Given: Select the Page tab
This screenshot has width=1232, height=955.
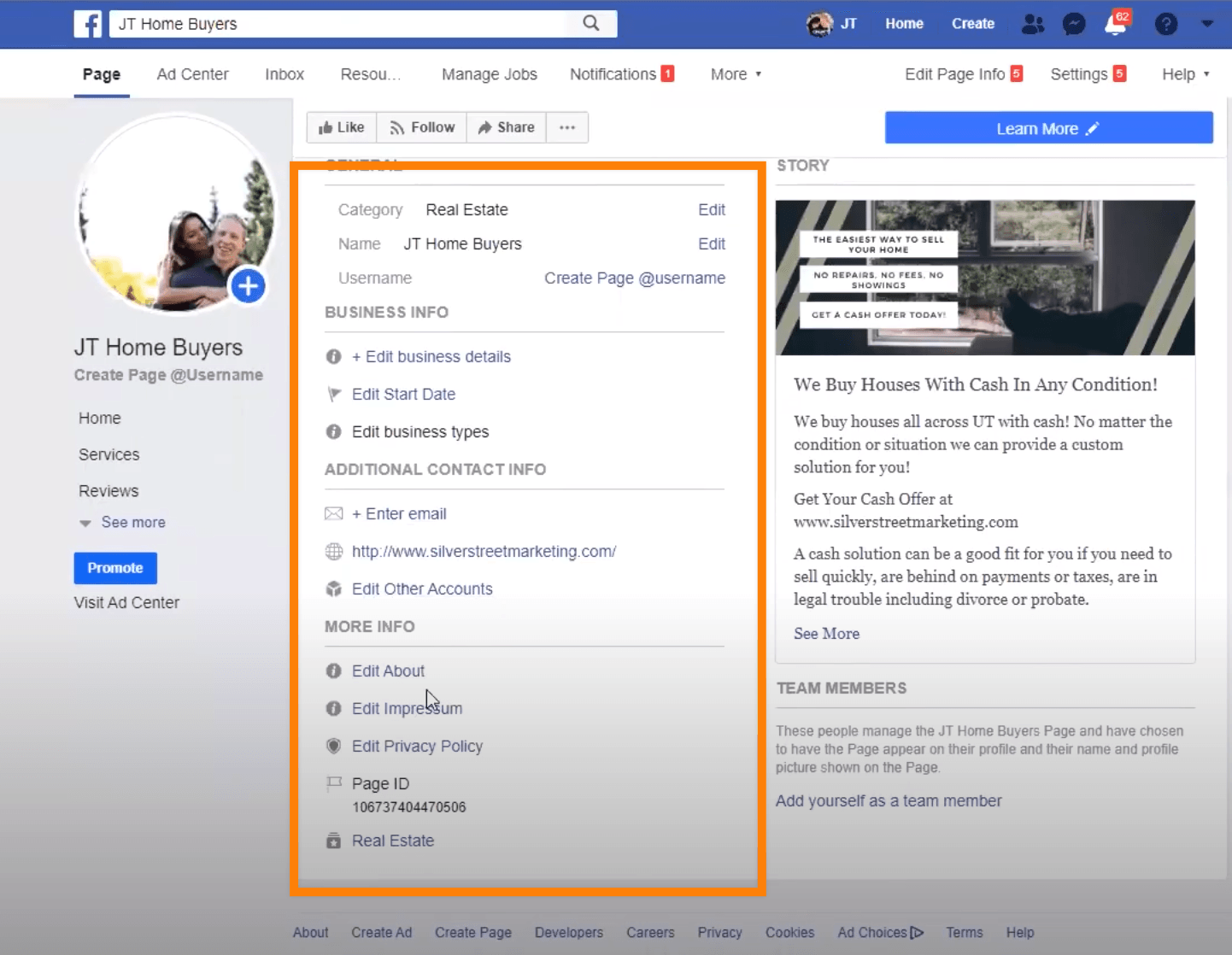Looking at the screenshot, I should pos(102,74).
